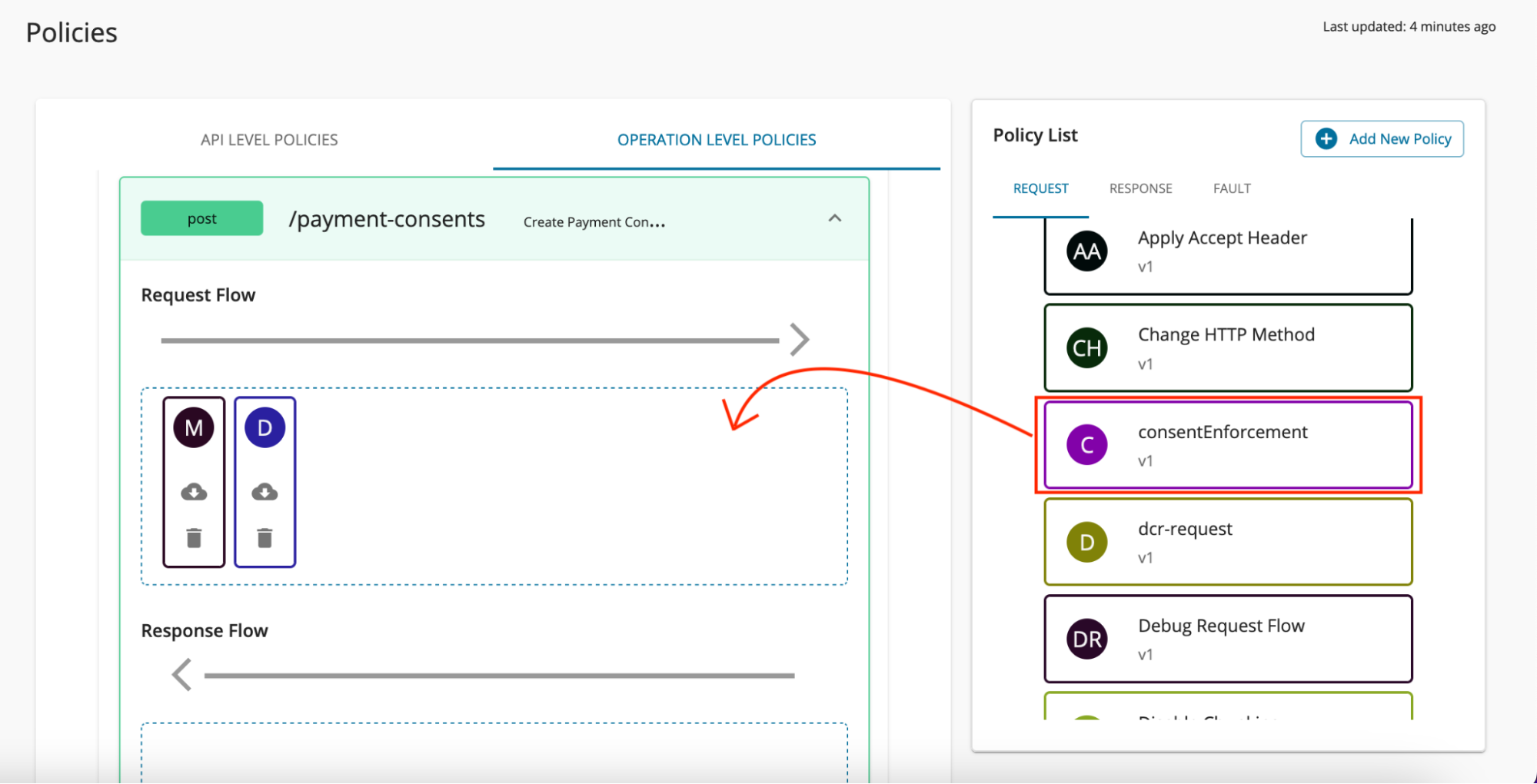Screen dimensions: 1537x784
Task: Click the Request Flow right arrow
Action: point(800,339)
